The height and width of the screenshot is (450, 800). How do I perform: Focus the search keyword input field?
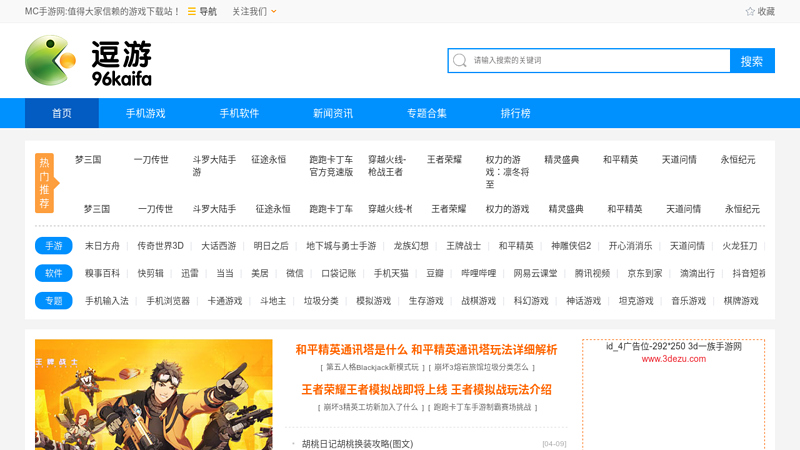coord(589,60)
